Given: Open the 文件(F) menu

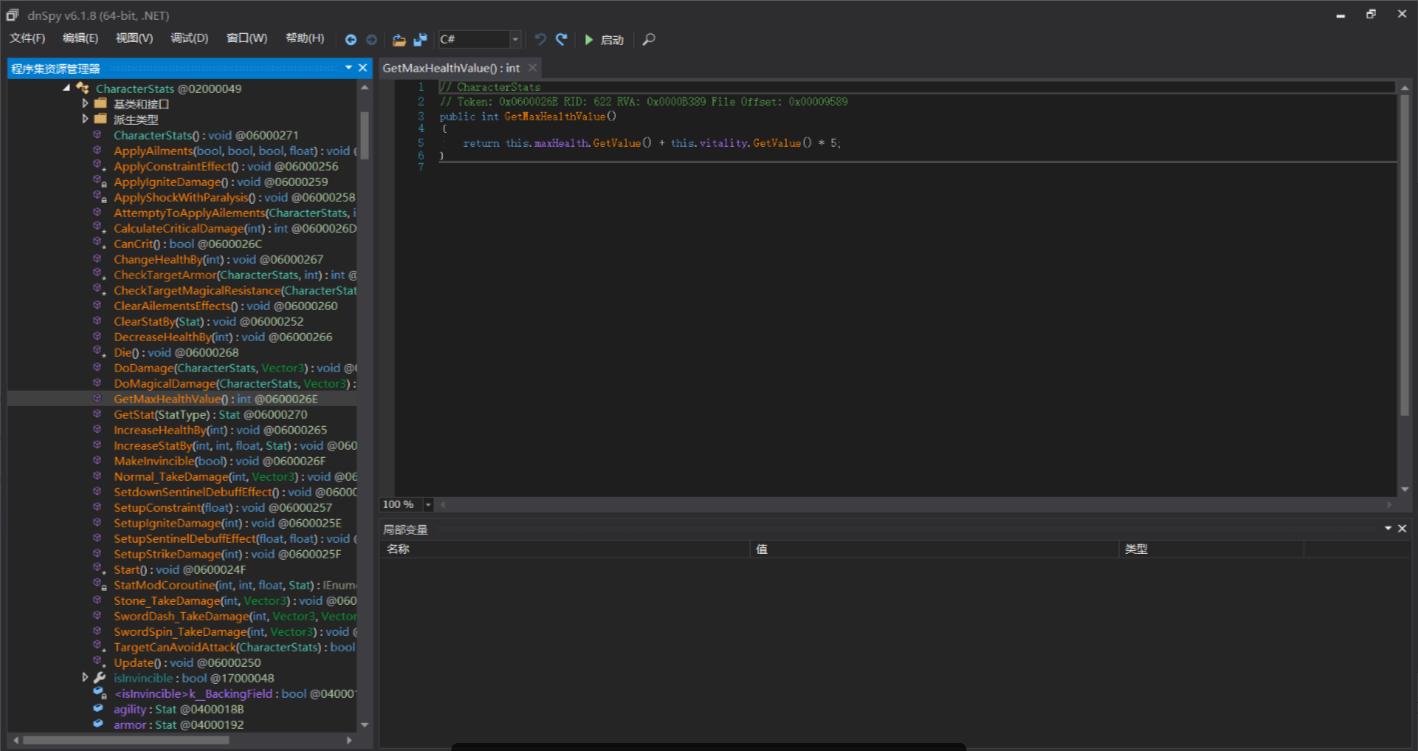Looking at the screenshot, I should coord(27,39).
